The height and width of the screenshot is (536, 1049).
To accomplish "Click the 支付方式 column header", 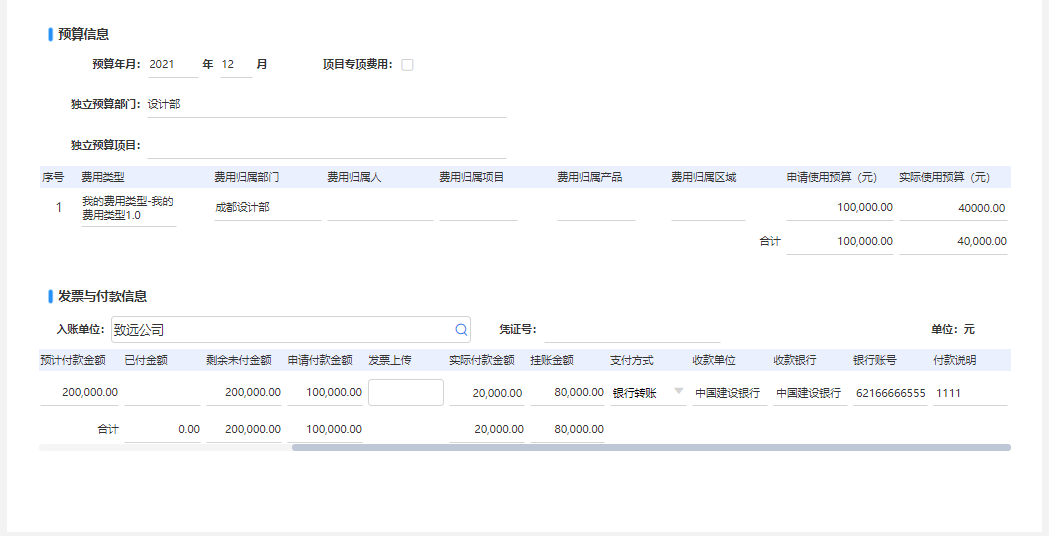I will click(x=632, y=360).
